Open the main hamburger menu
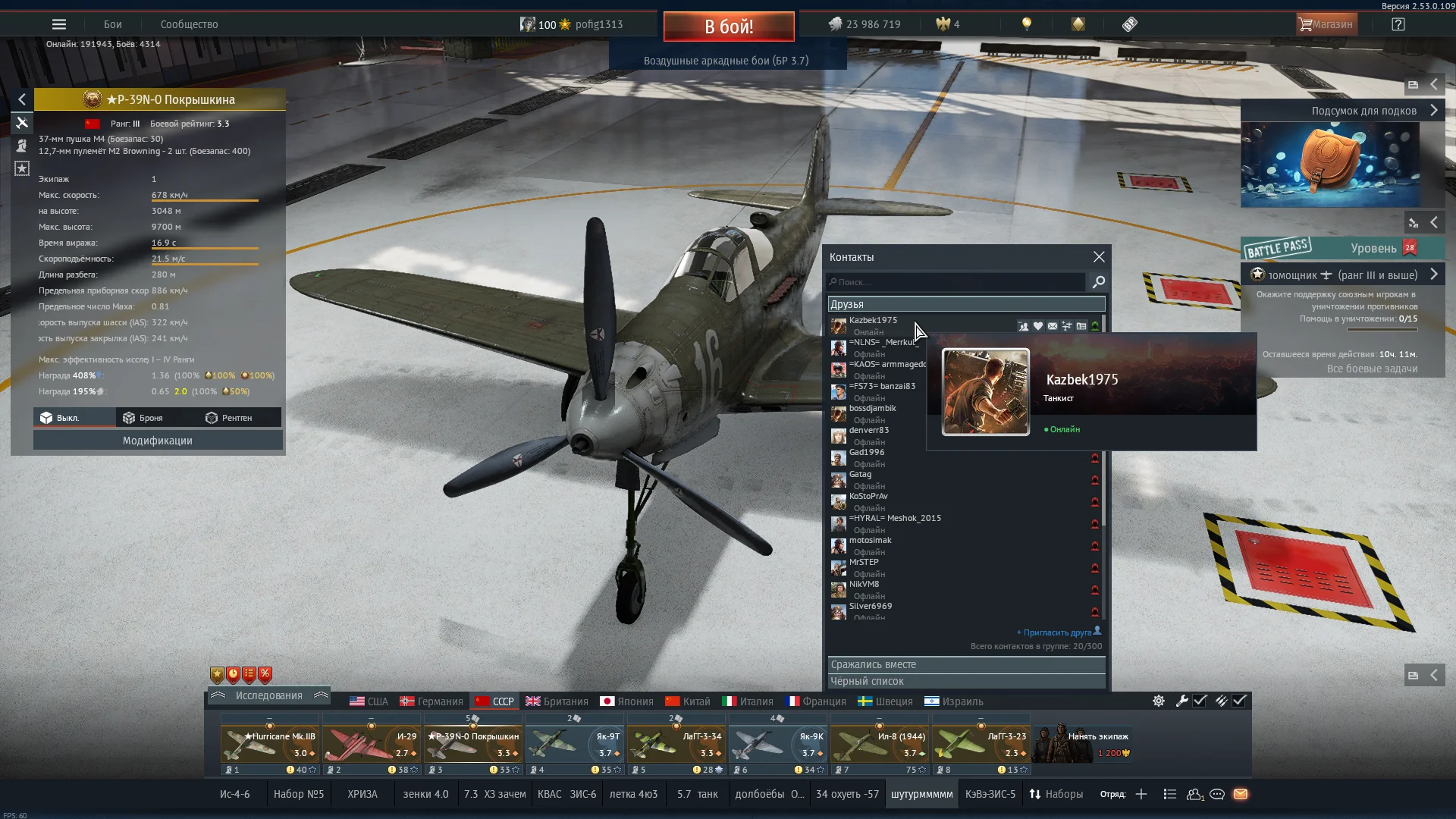The width and height of the screenshot is (1456, 819). tap(58, 24)
